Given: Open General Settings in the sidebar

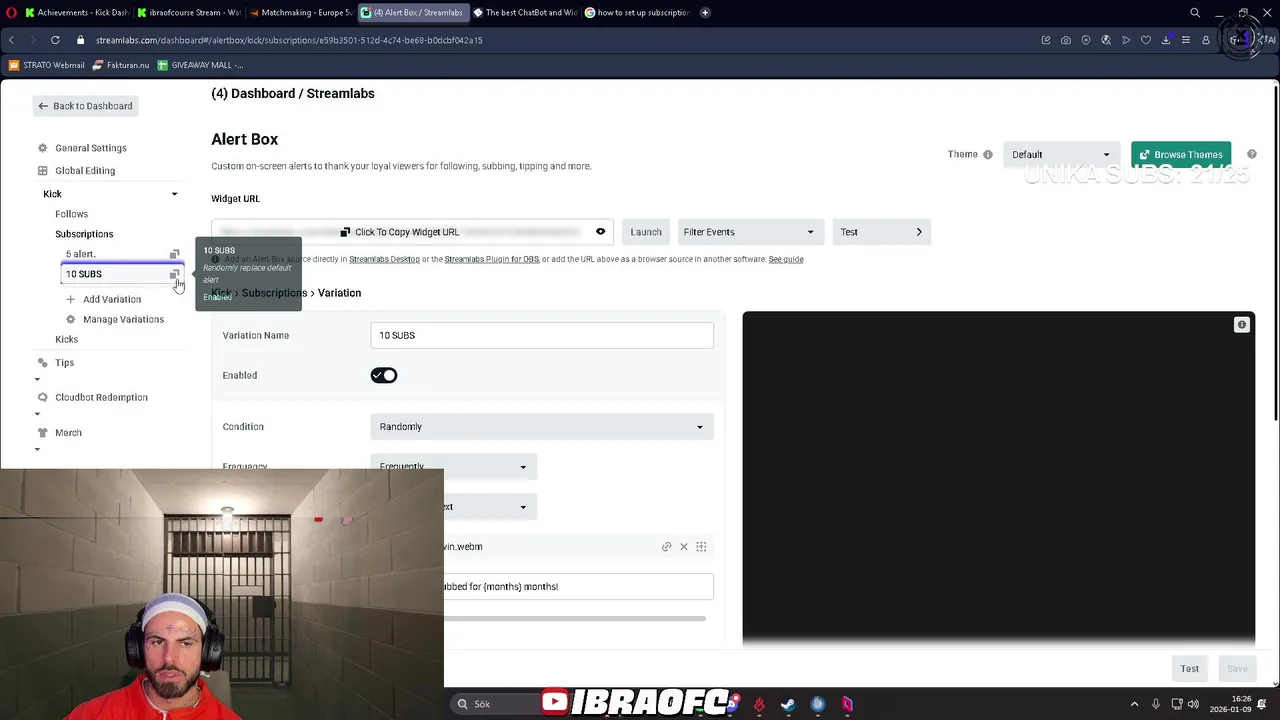Looking at the screenshot, I should pyautogui.click(x=90, y=148).
